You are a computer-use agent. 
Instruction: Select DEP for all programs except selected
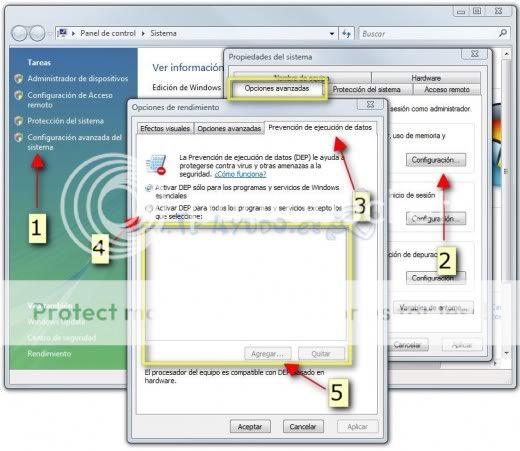[149, 208]
